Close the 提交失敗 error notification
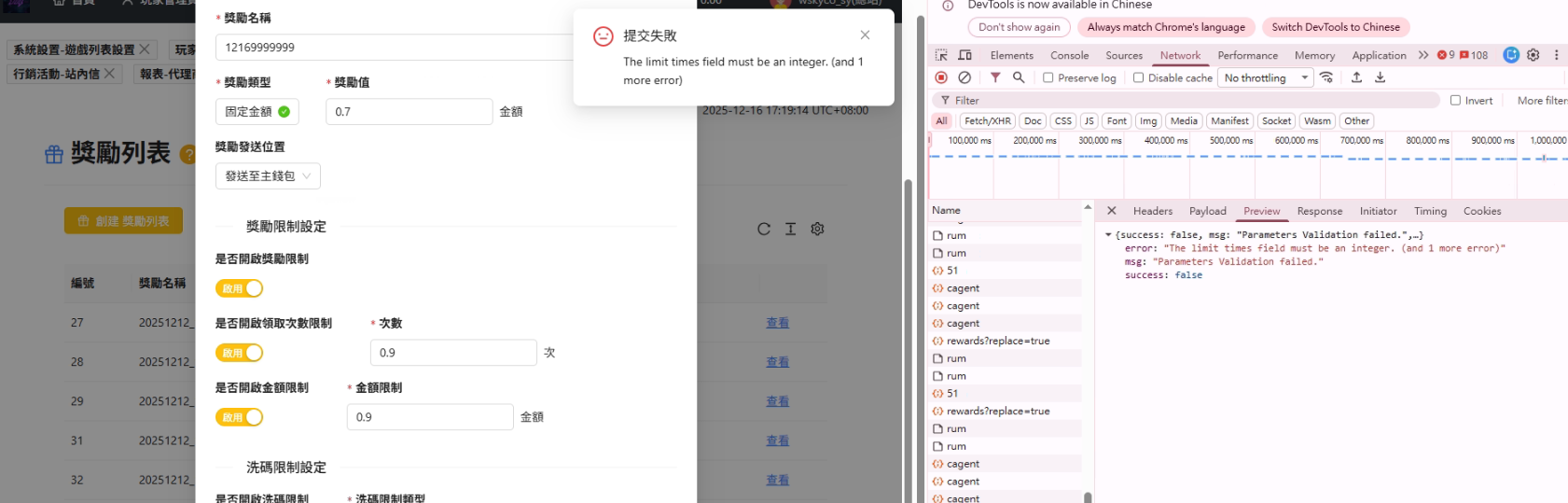1568x503 pixels. point(865,35)
